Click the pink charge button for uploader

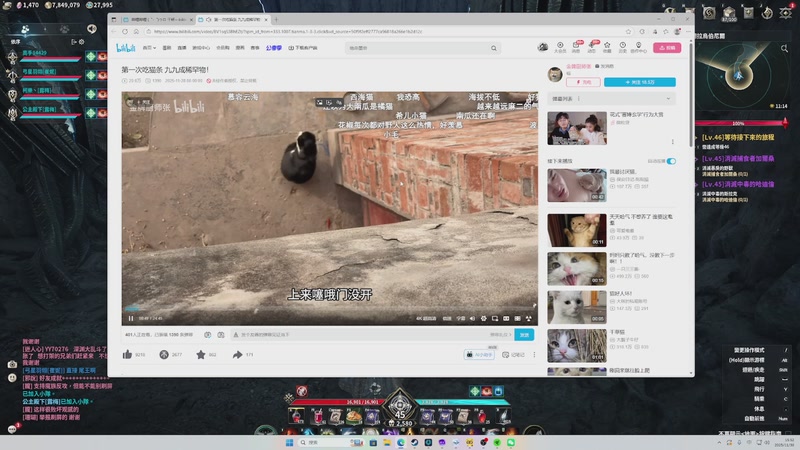point(583,82)
